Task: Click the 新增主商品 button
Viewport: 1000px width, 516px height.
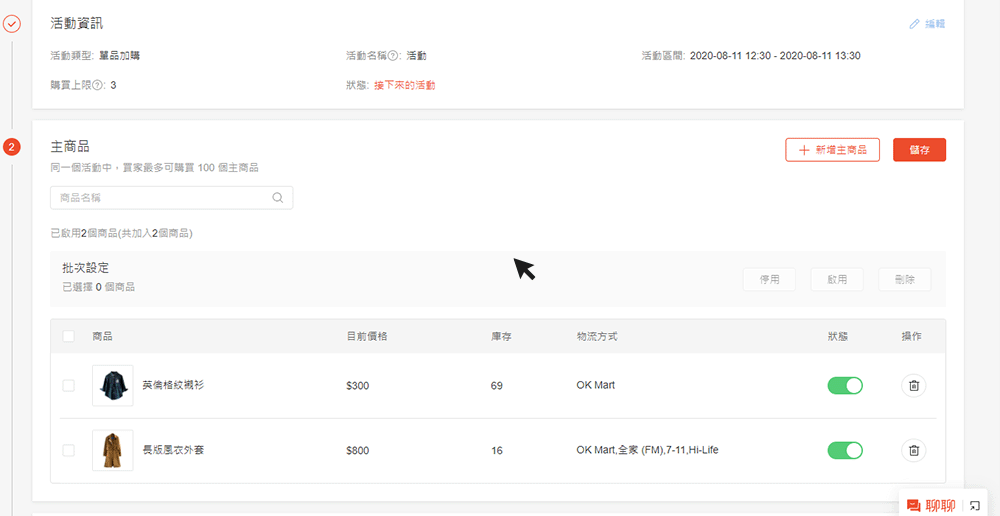Action: click(x=832, y=150)
